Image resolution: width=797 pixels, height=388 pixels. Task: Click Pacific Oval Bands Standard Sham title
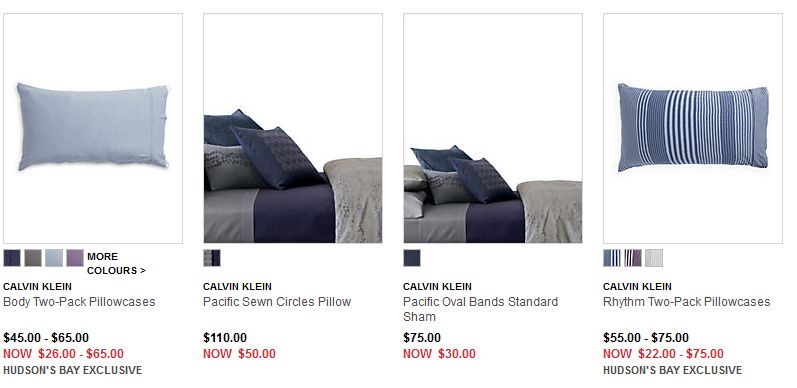point(480,309)
